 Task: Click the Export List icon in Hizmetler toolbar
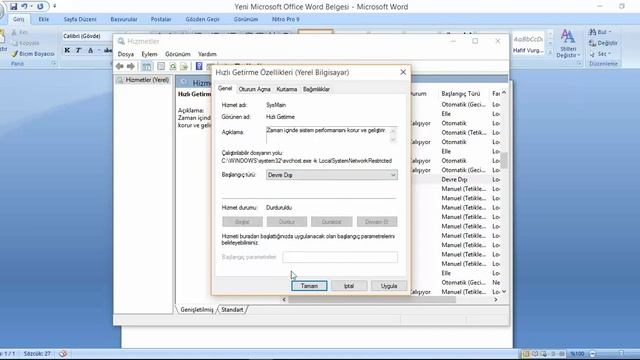click(x=184, y=66)
